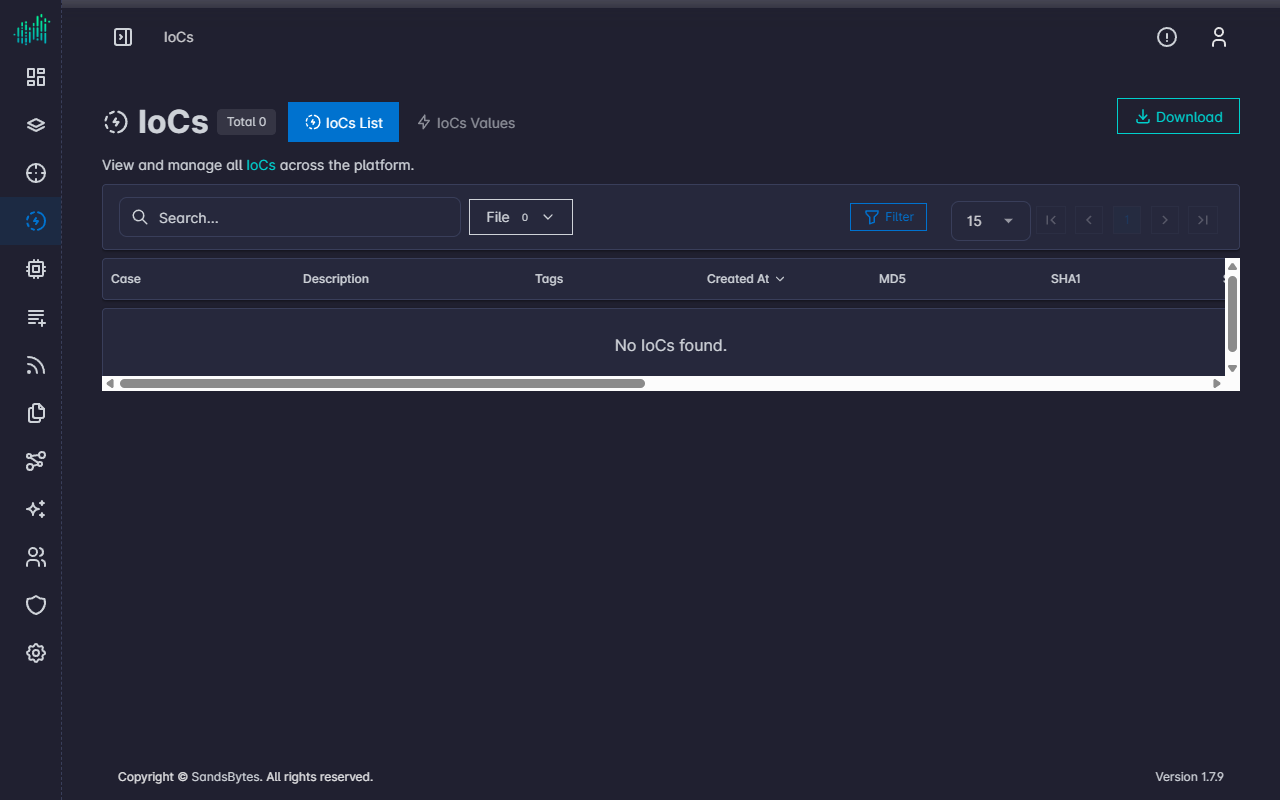This screenshot has width=1280, height=800.
Task: Open the files copy icon in sidebar
Action: click(36, 413)
